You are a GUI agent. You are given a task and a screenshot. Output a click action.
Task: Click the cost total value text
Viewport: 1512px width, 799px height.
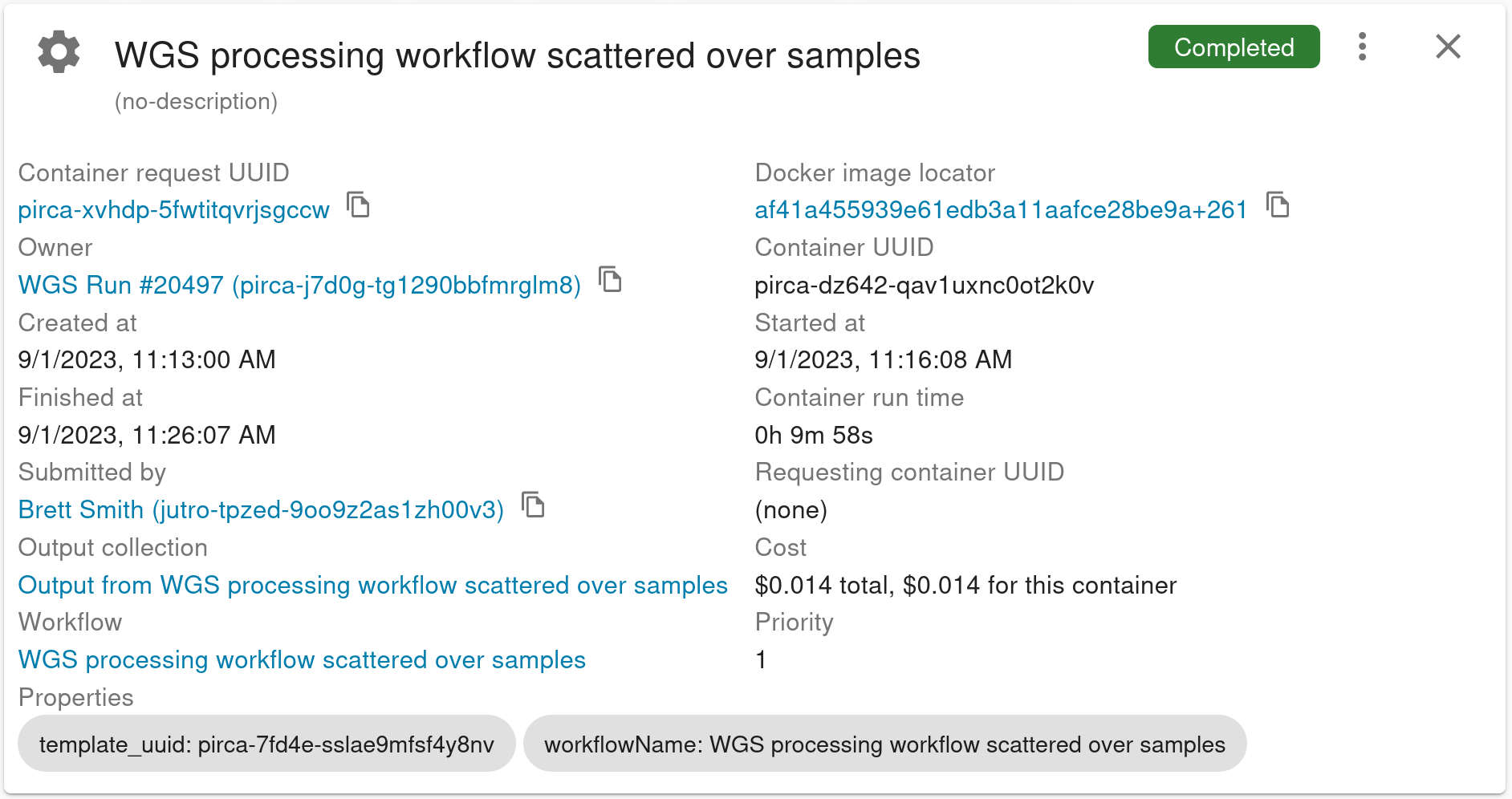pos(965,586)
